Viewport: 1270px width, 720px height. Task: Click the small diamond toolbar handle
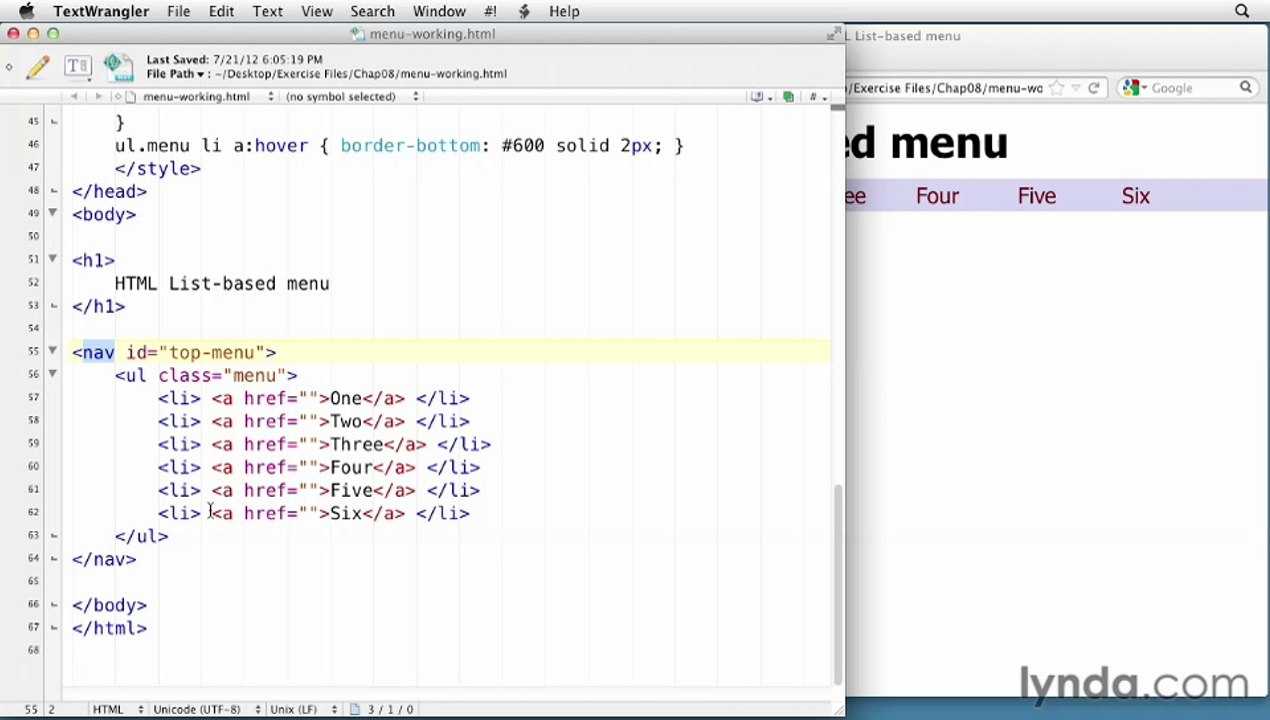9,67
